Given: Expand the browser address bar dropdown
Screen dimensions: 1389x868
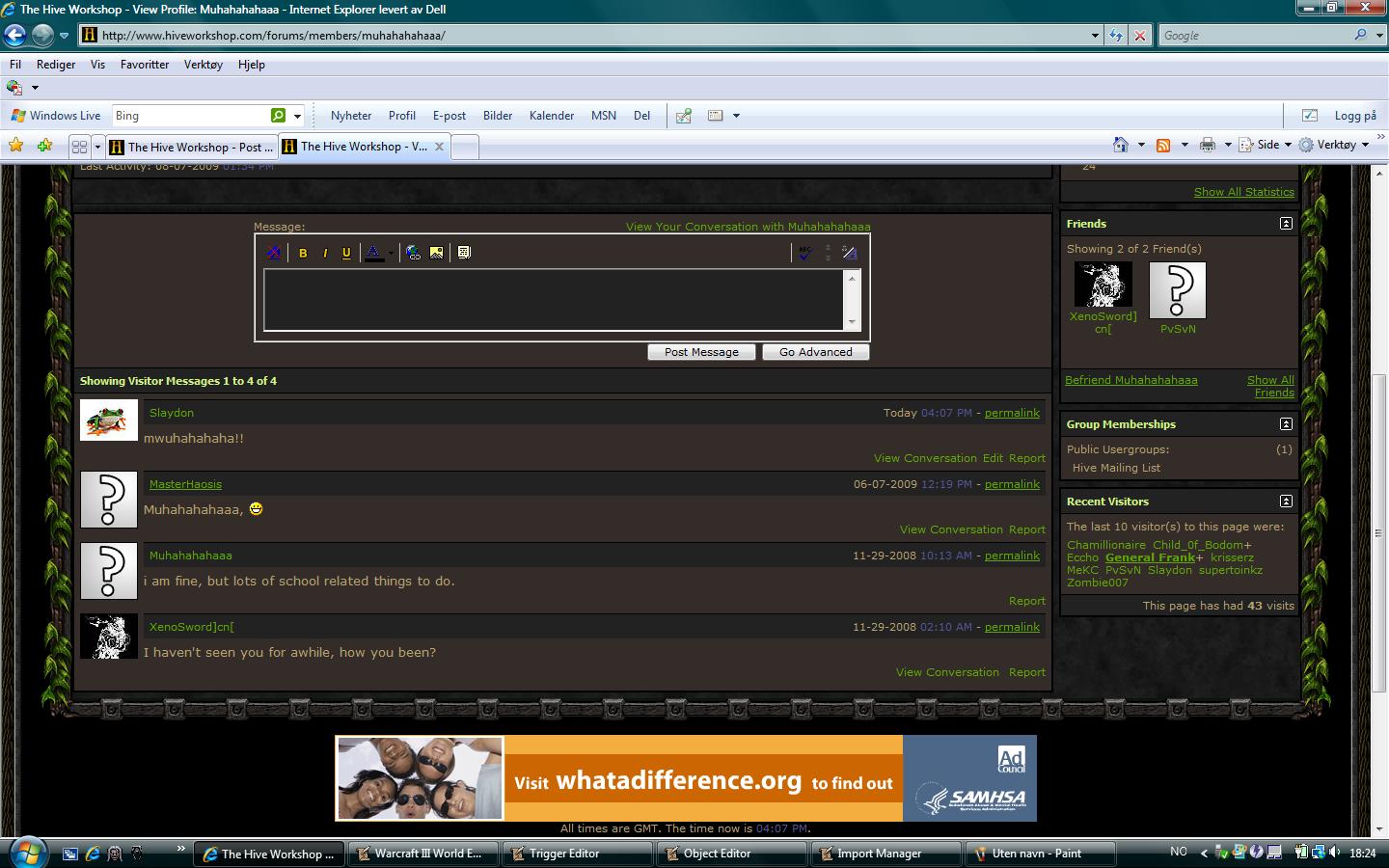Looking at the screenshot, I should pyautogui.click(x=1095, y=36).
